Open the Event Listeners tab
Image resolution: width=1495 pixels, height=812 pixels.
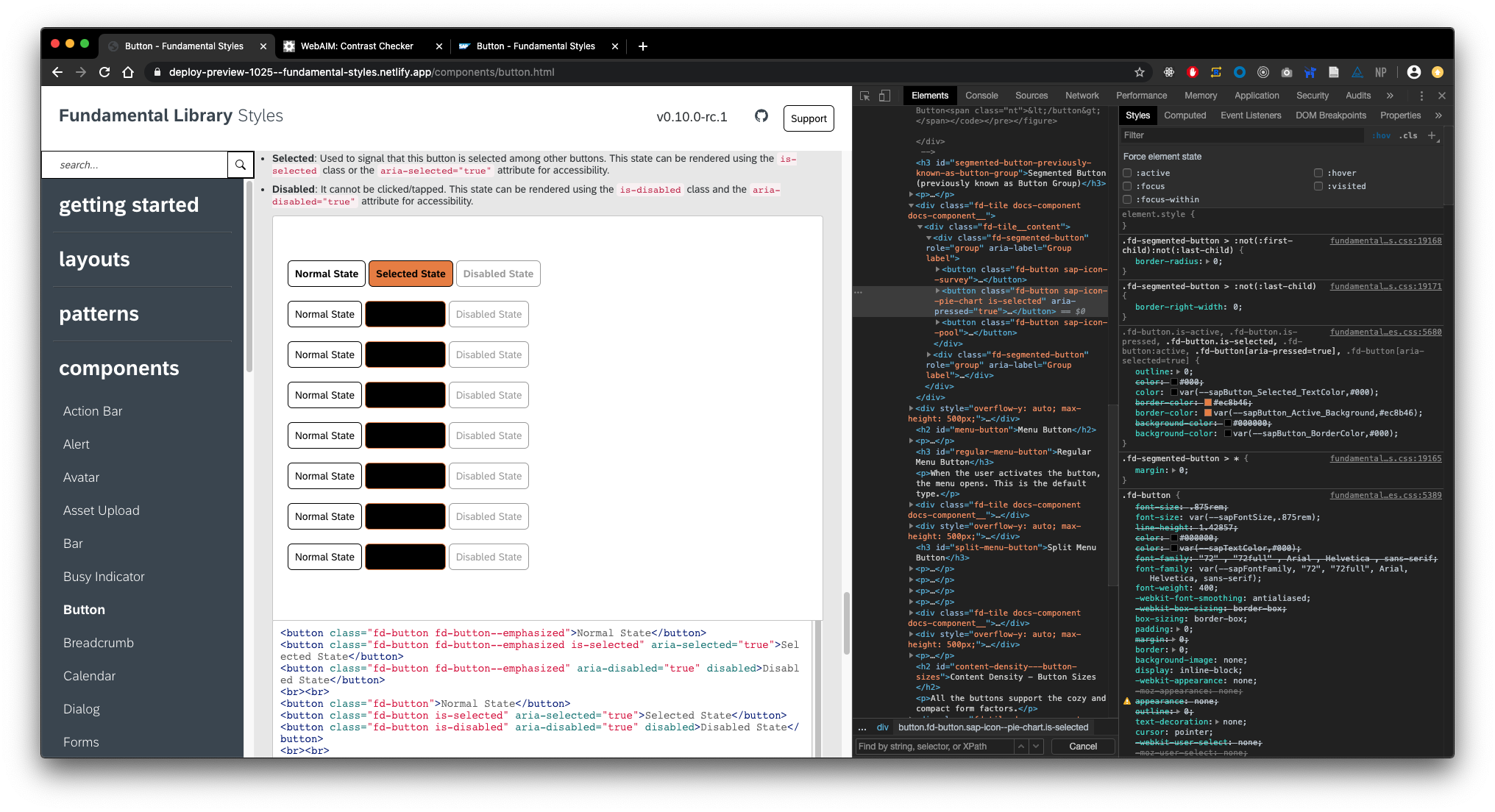coord(1251,115)
